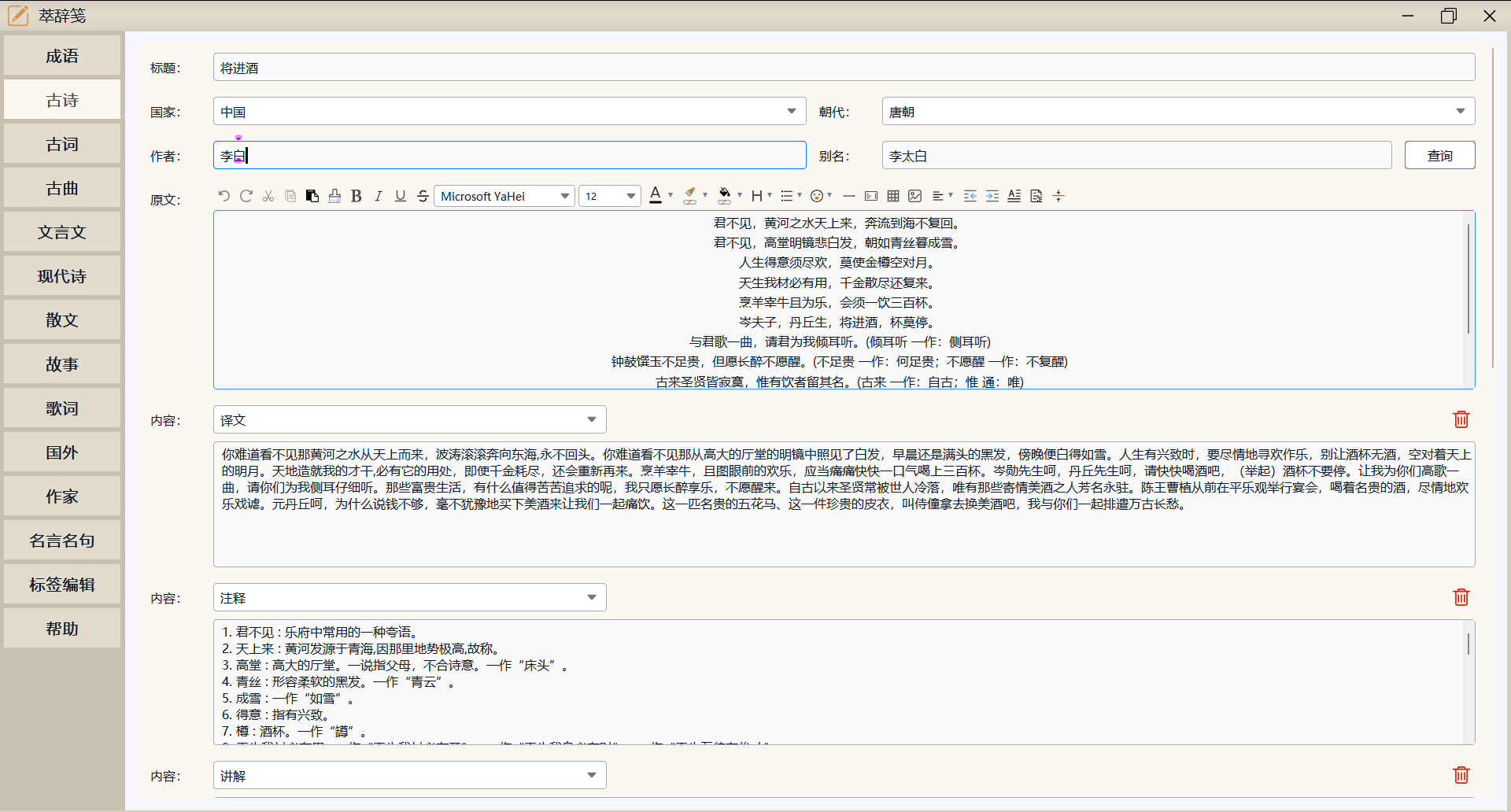Open the highlight color dropdown arrow

pos(705,195)
